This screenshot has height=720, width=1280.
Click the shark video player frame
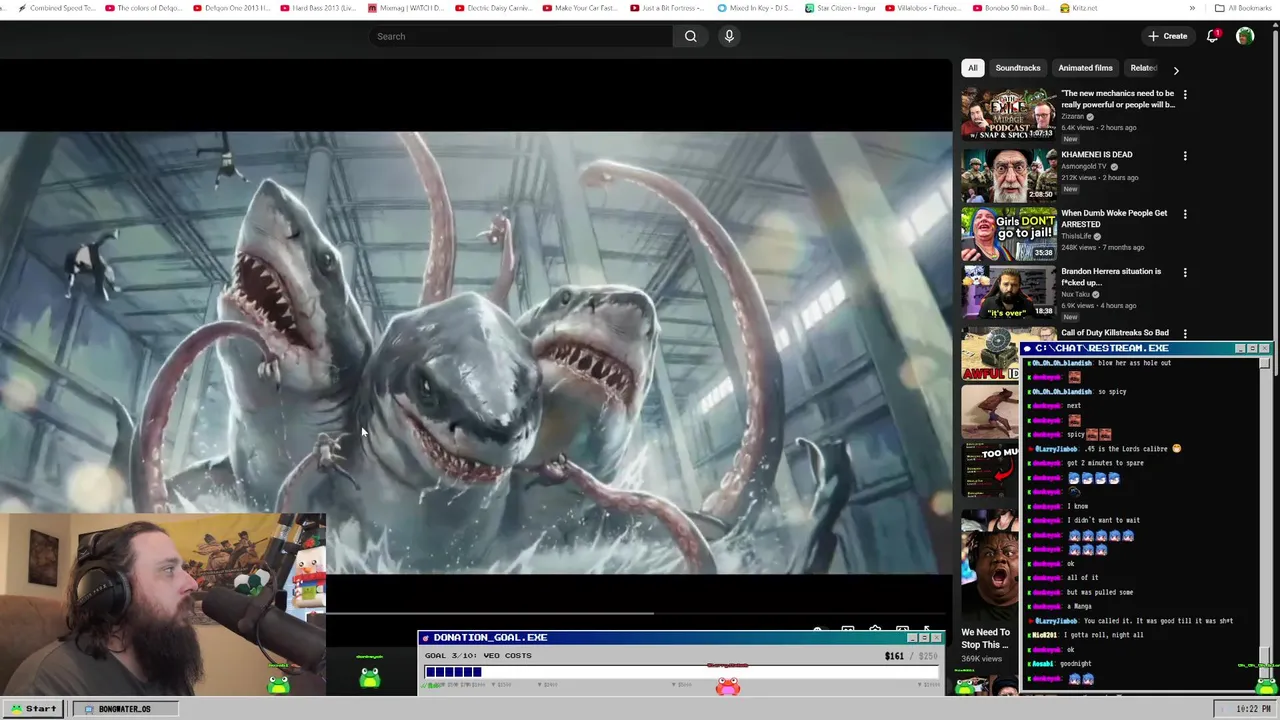476,352
